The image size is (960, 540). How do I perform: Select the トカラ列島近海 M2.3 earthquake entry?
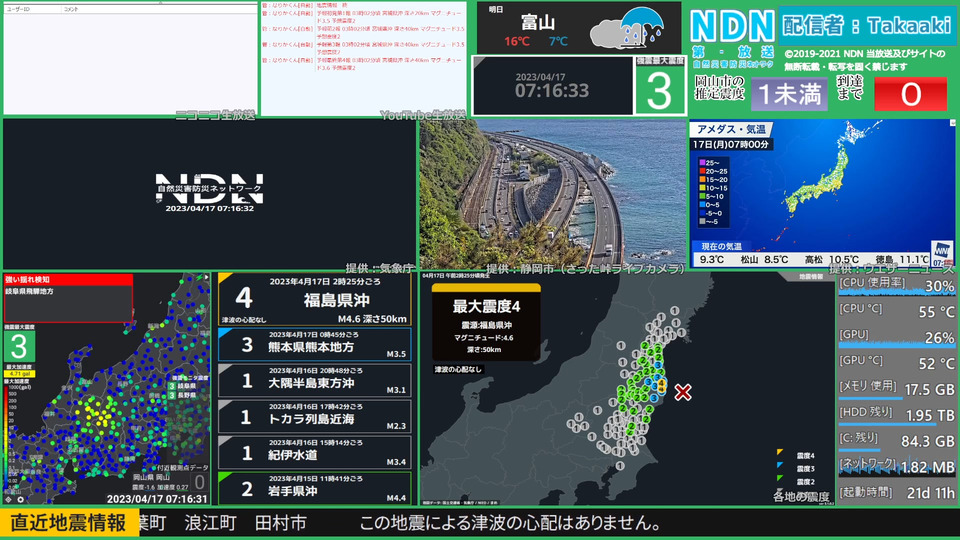(315, 416)
